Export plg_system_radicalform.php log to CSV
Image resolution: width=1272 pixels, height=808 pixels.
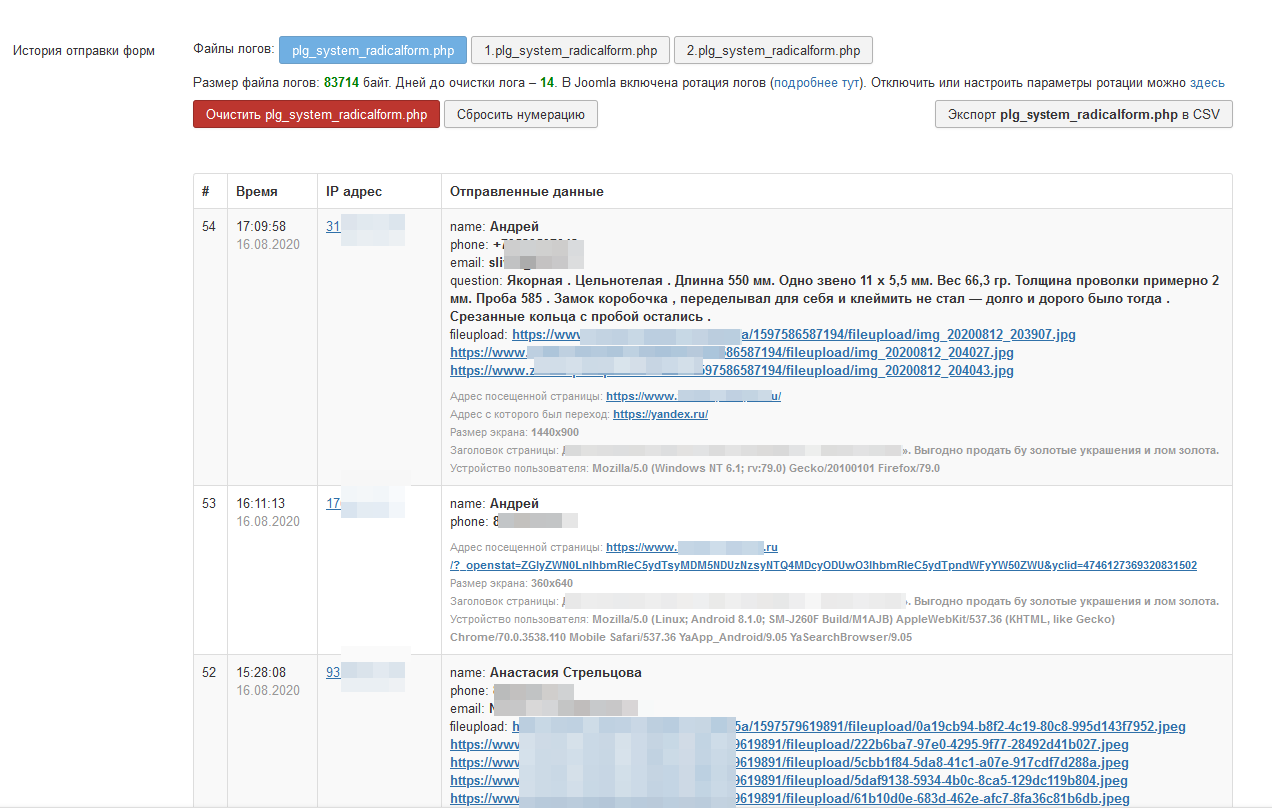[1083, 115]
